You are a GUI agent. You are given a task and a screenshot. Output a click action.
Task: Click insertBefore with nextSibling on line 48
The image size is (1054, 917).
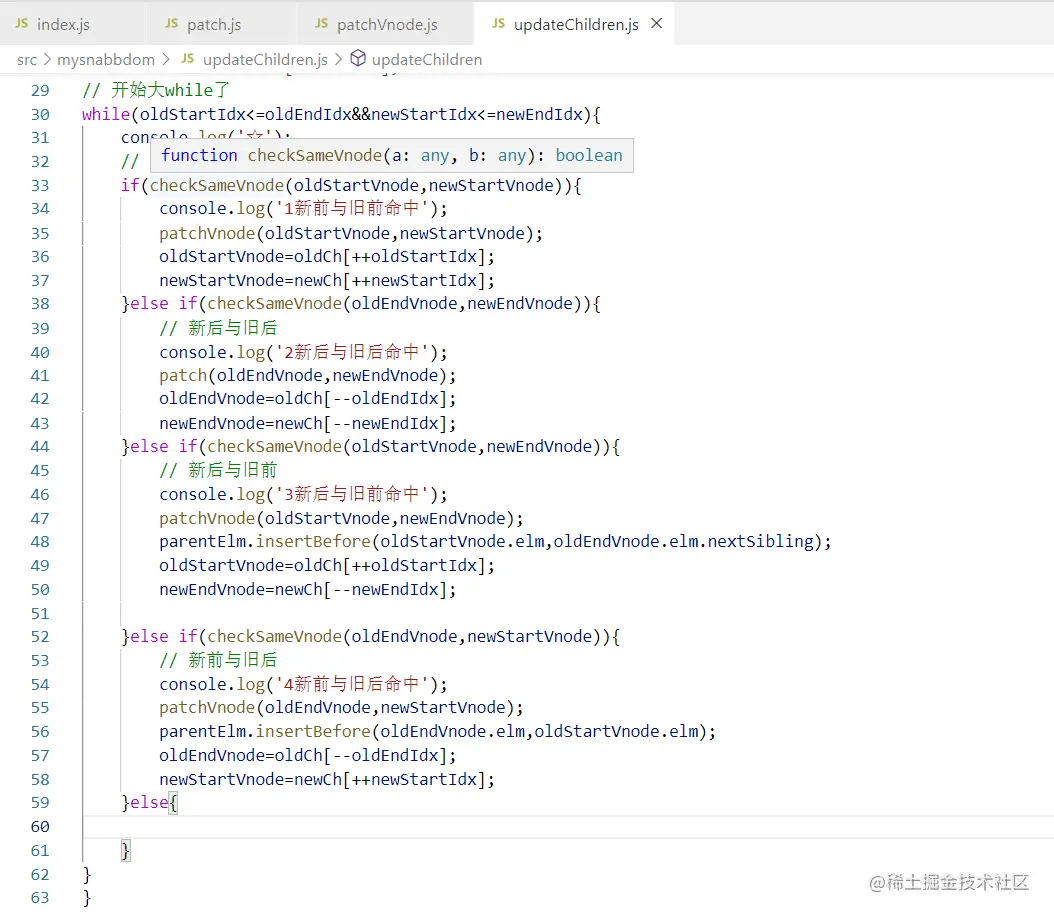[x=495, y=542]
